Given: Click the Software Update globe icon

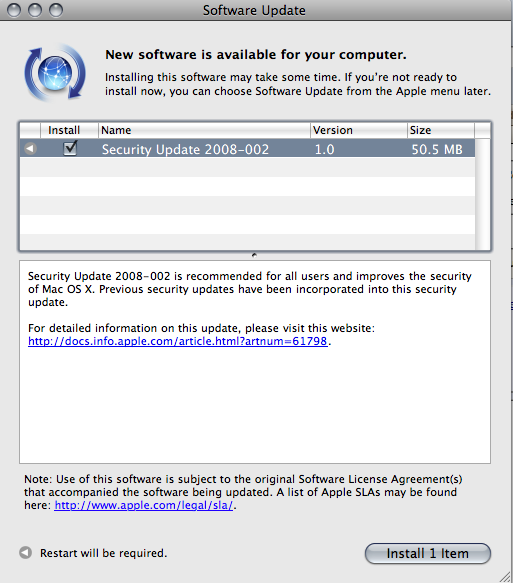Looking at the screenshot, I should pyautogui.click(x=55, y=73).
